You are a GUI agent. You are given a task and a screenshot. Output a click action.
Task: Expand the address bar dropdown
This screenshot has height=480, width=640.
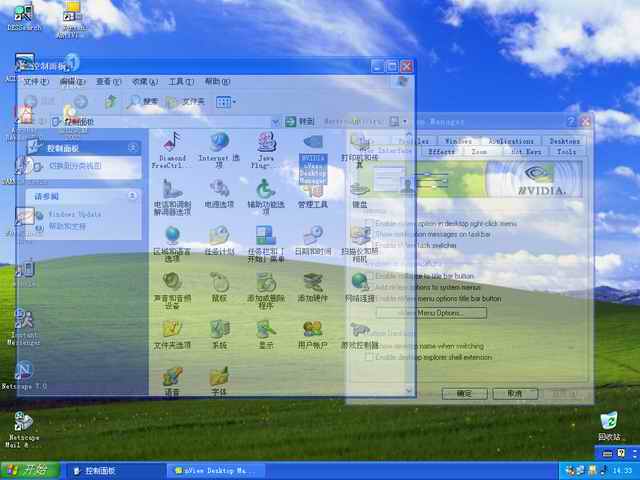click(x=275, y=122)
